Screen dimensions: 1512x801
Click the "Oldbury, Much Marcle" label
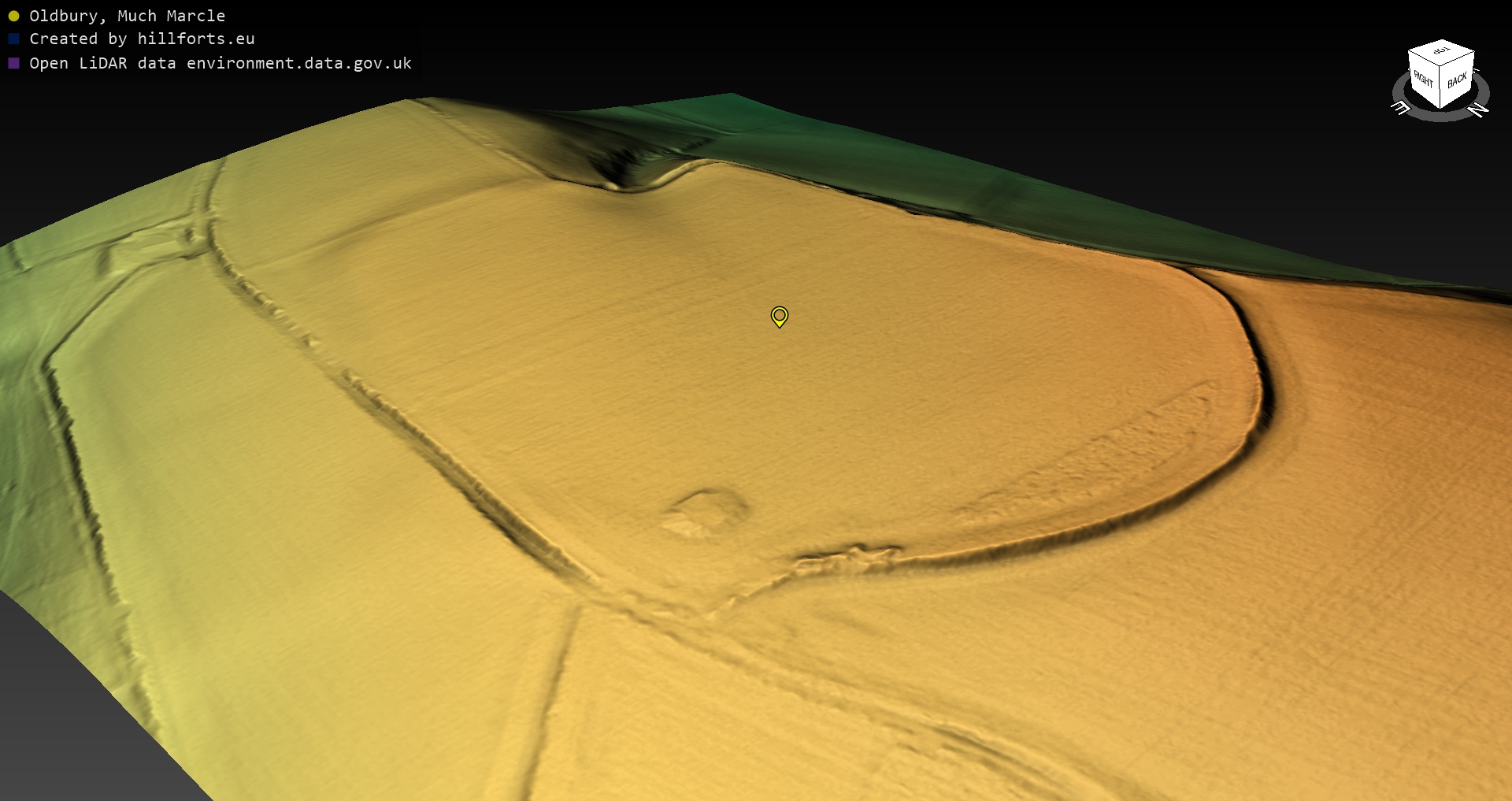pos(127,16)
